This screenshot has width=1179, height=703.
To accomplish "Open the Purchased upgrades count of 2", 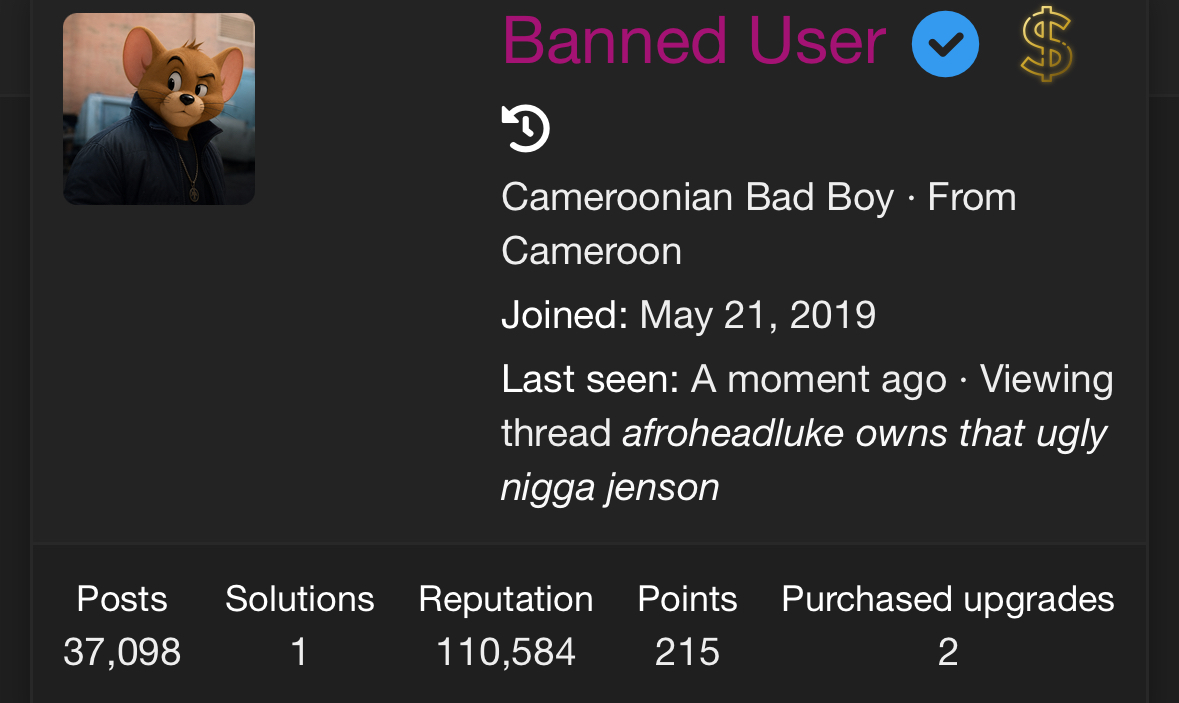I will click(x=947, y=652).
